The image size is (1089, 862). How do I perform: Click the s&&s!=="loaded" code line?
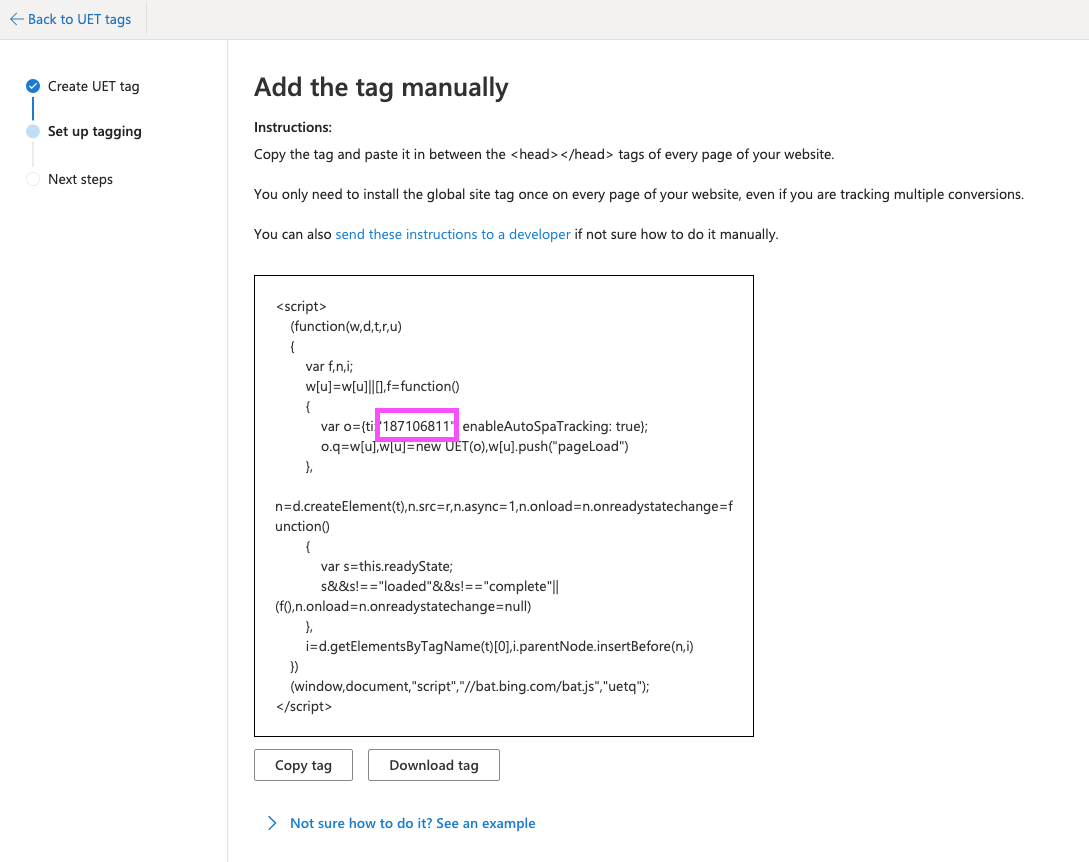[440, 586]
